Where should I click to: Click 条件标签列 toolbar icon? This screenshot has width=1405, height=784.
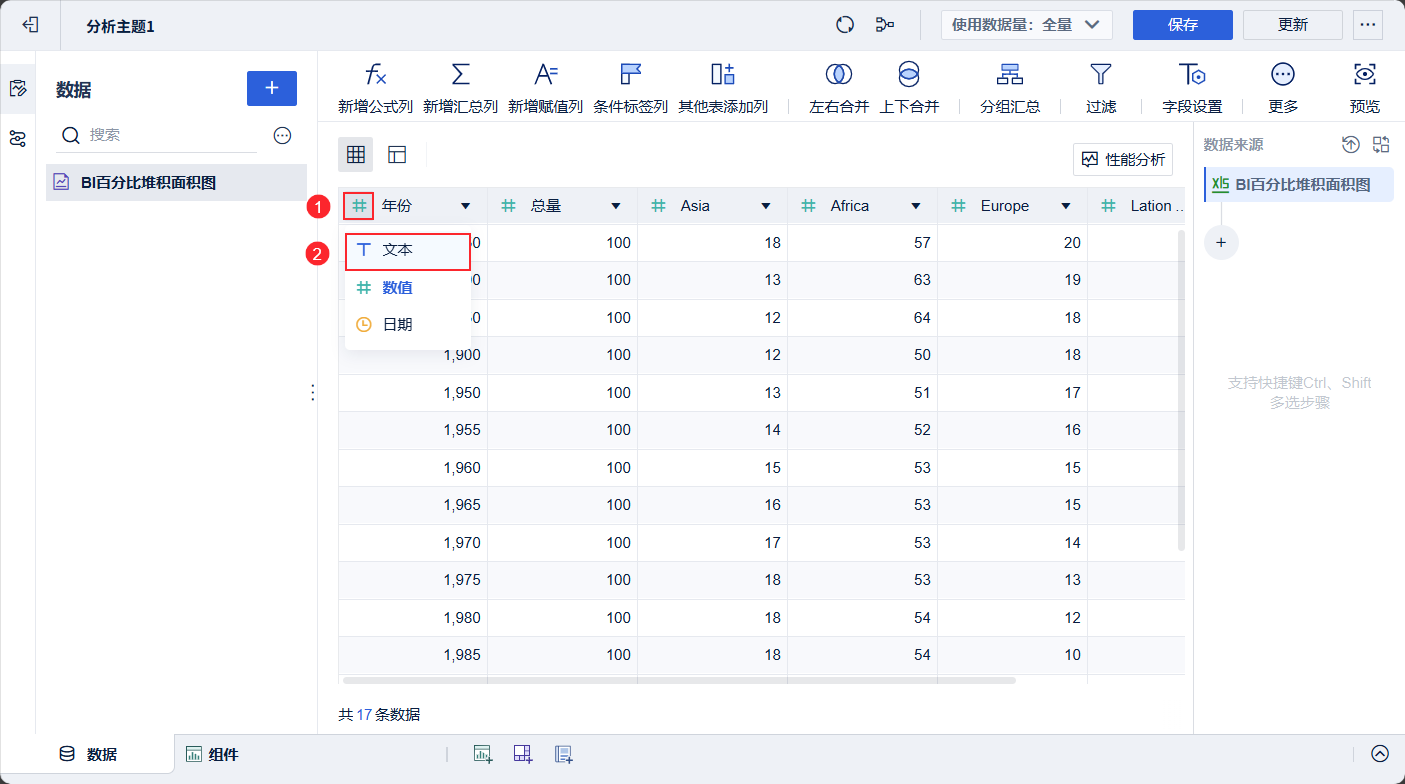(x=630, y=74)
